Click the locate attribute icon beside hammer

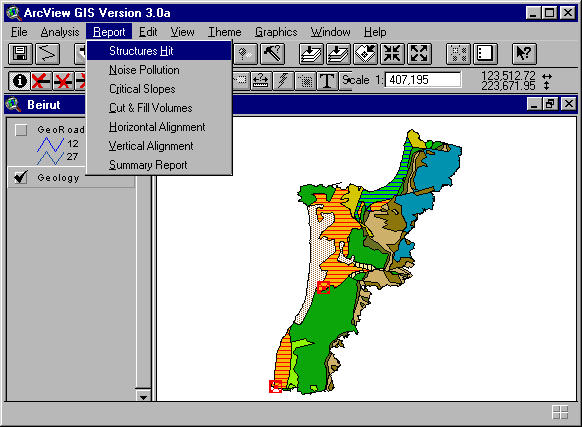(x=245, y=54)
